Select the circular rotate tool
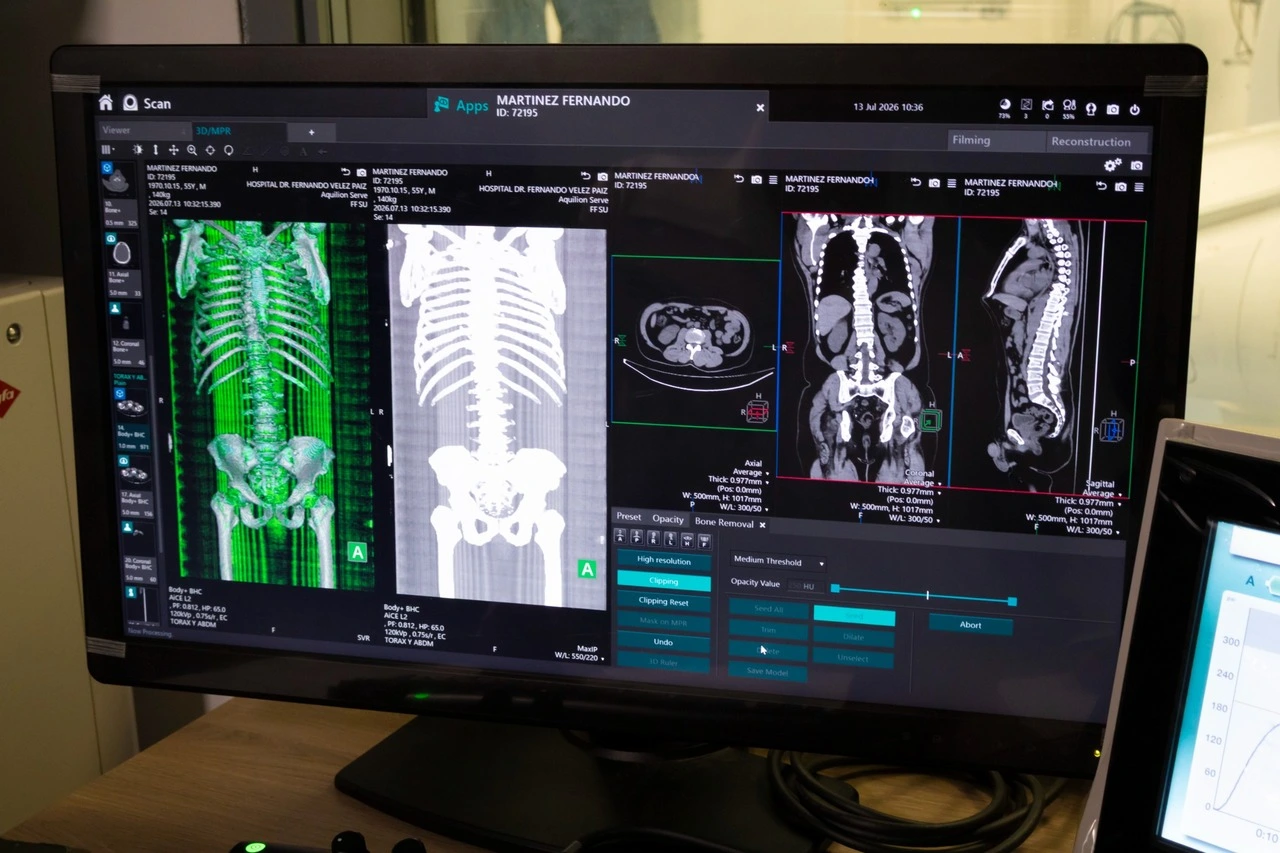 tap(228, 150)
